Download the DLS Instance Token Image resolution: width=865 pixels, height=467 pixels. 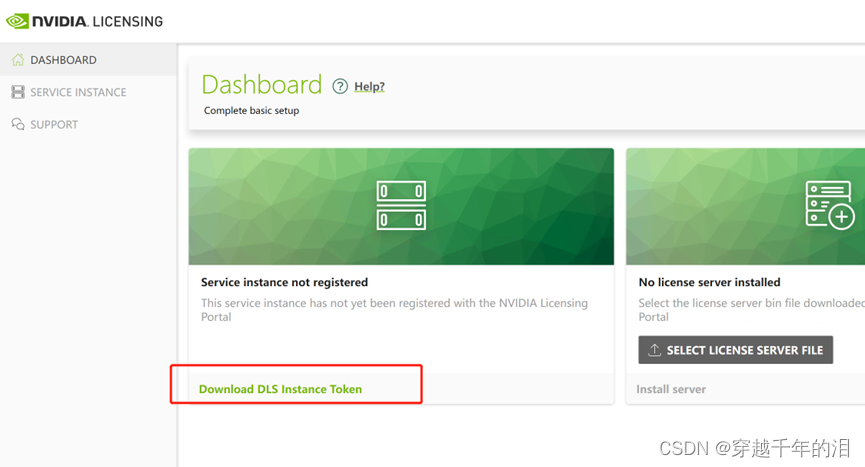pyautogui.click(x=280, y=389)
